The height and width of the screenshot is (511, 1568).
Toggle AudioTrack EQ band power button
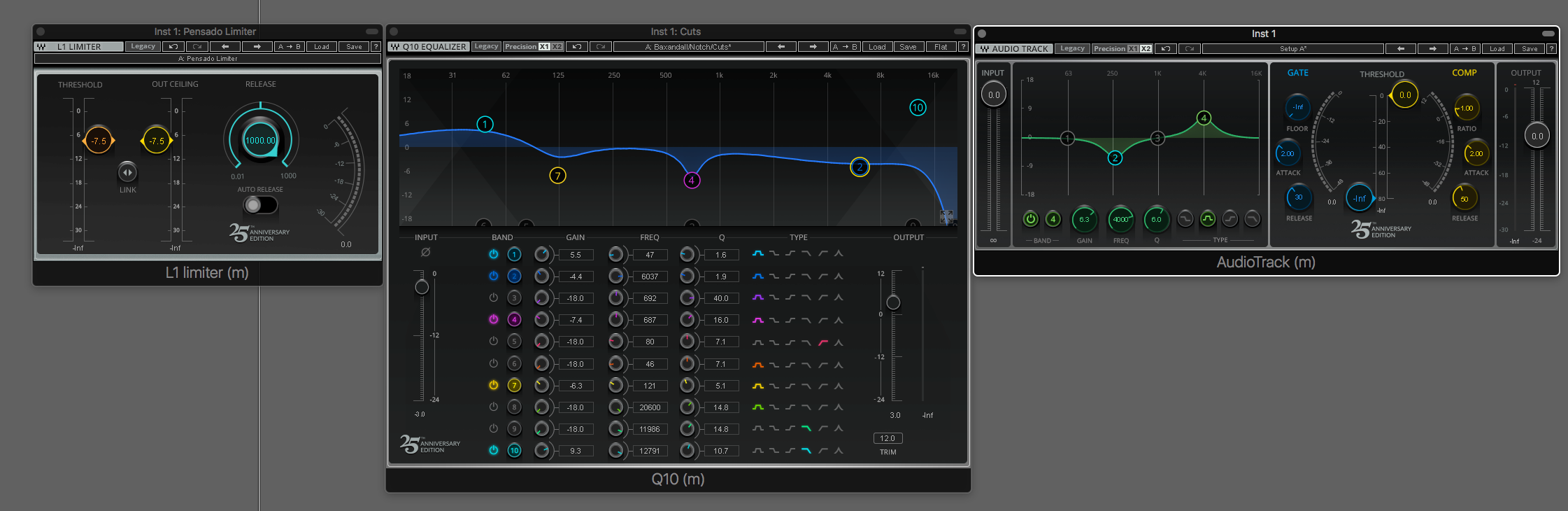pyautogui.click(x=1030, y=219)
